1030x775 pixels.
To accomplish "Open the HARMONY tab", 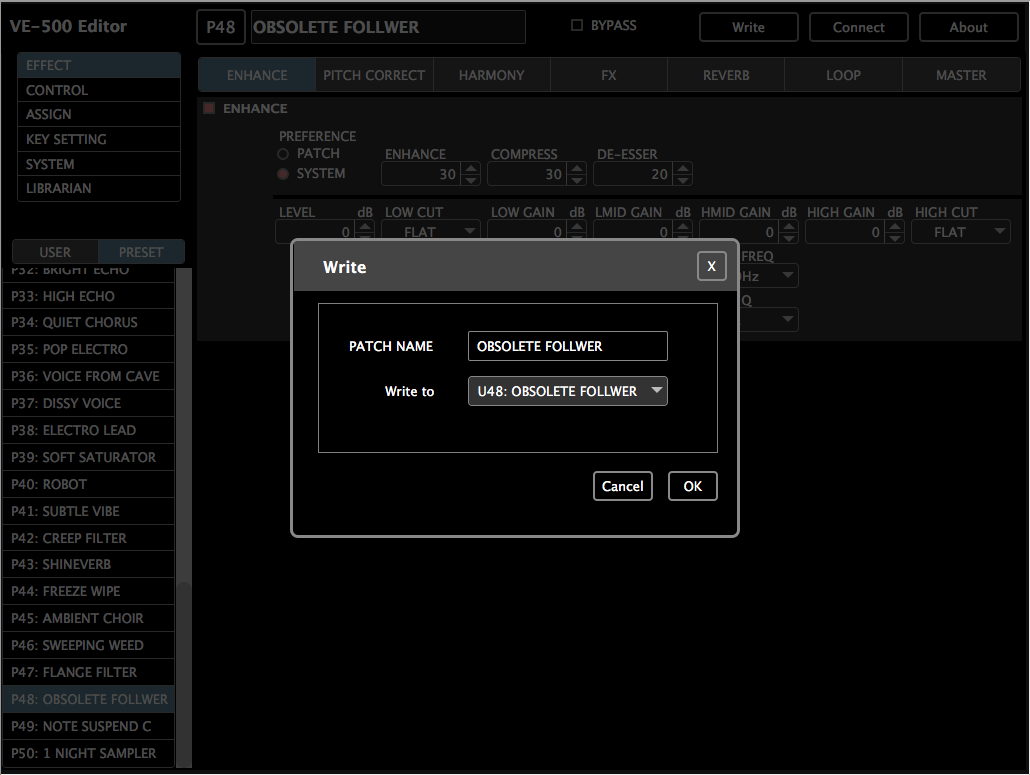I will (491, 75).
